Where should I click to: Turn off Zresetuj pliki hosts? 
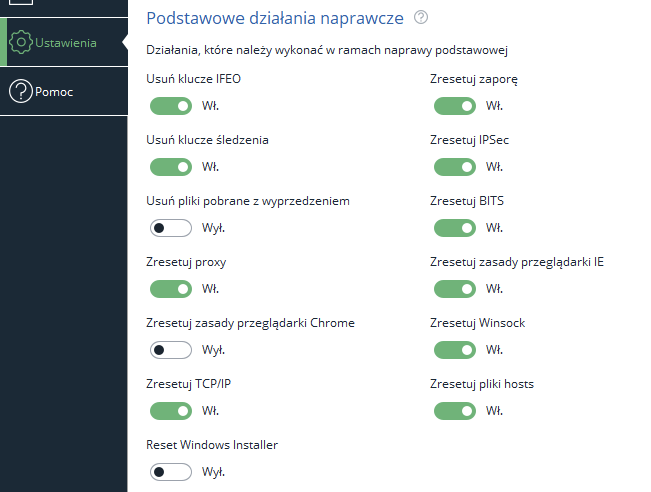coord(454,411)
